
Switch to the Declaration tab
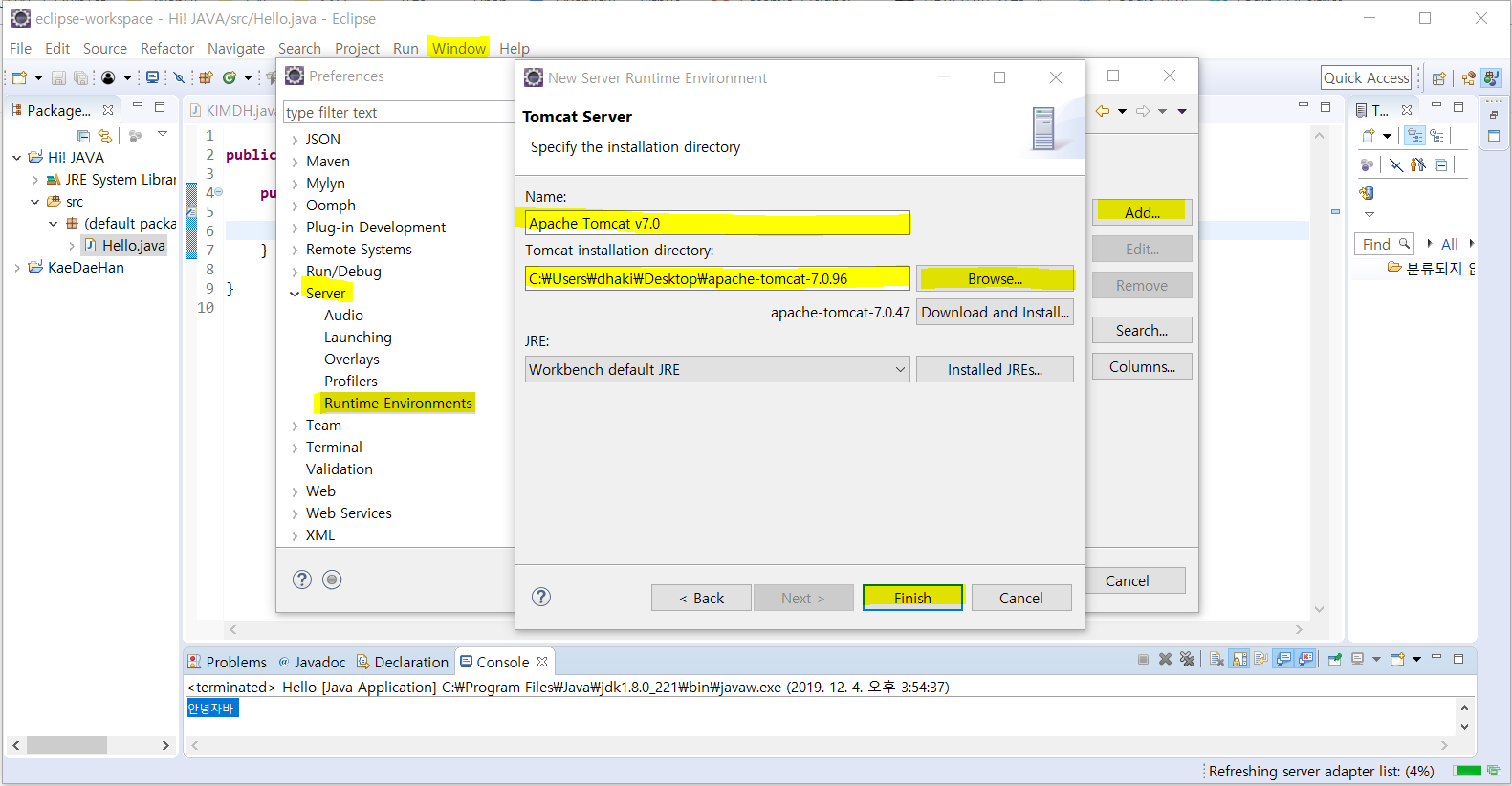coord(403,662)
